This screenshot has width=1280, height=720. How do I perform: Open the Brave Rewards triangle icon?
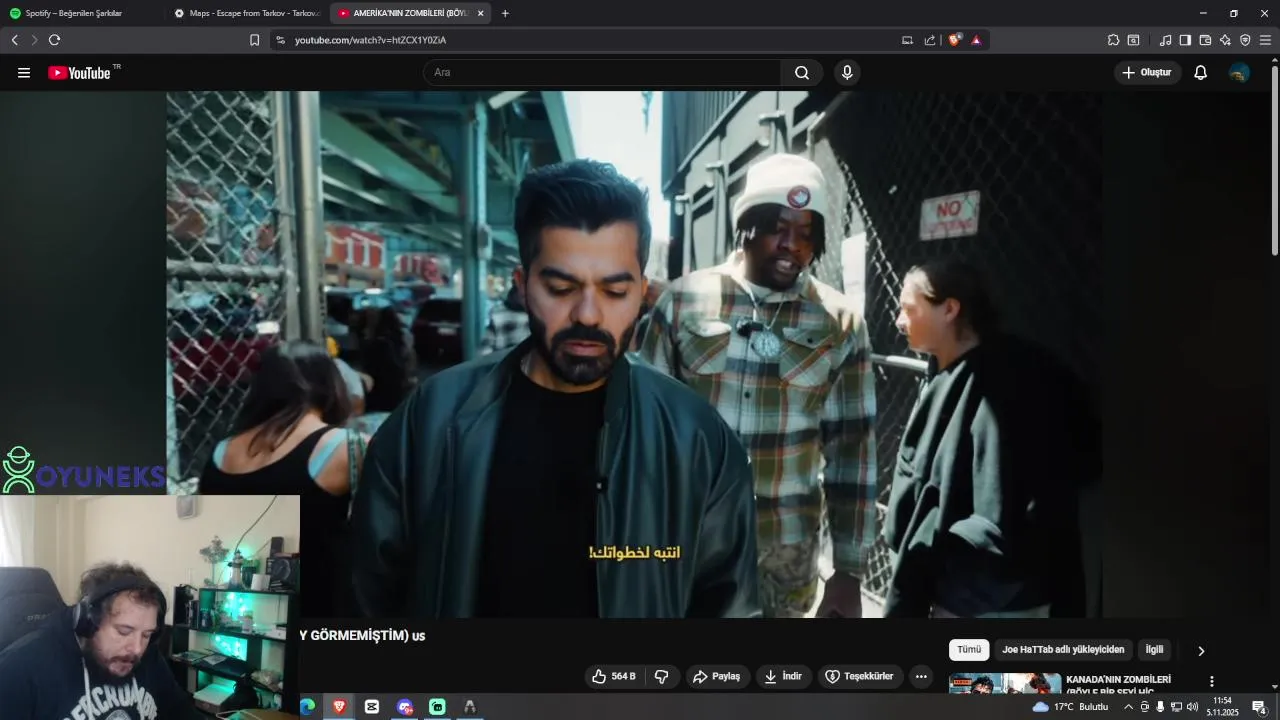(976, 40)
